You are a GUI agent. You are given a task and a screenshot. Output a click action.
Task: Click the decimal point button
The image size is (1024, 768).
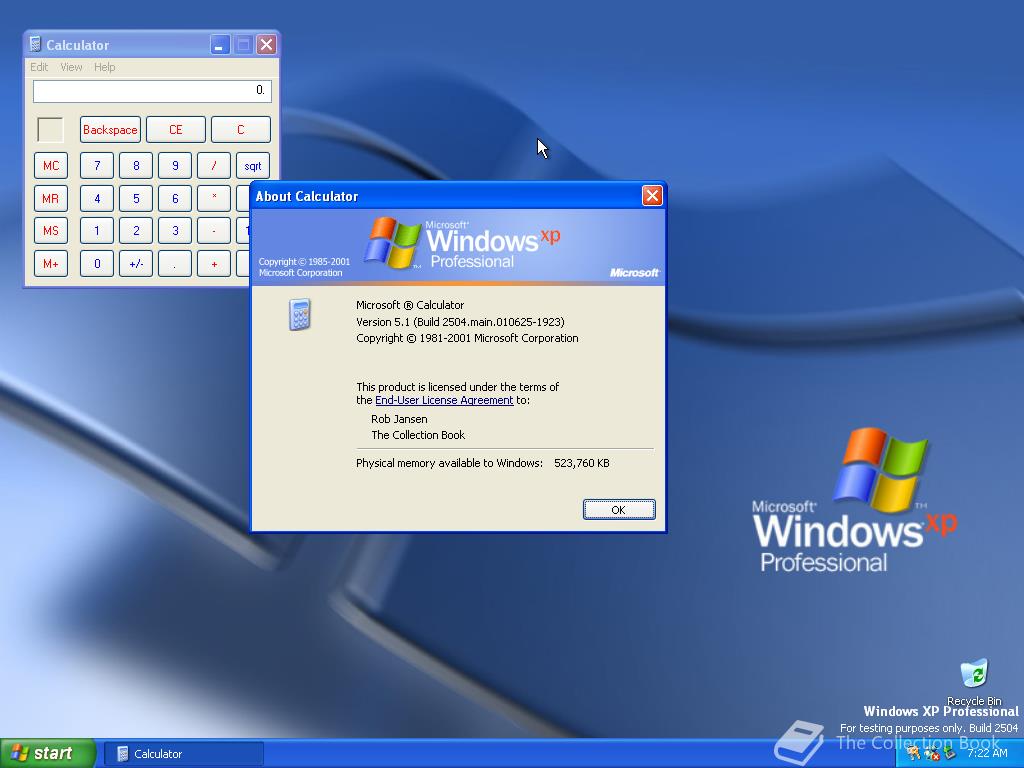point(175,264)
